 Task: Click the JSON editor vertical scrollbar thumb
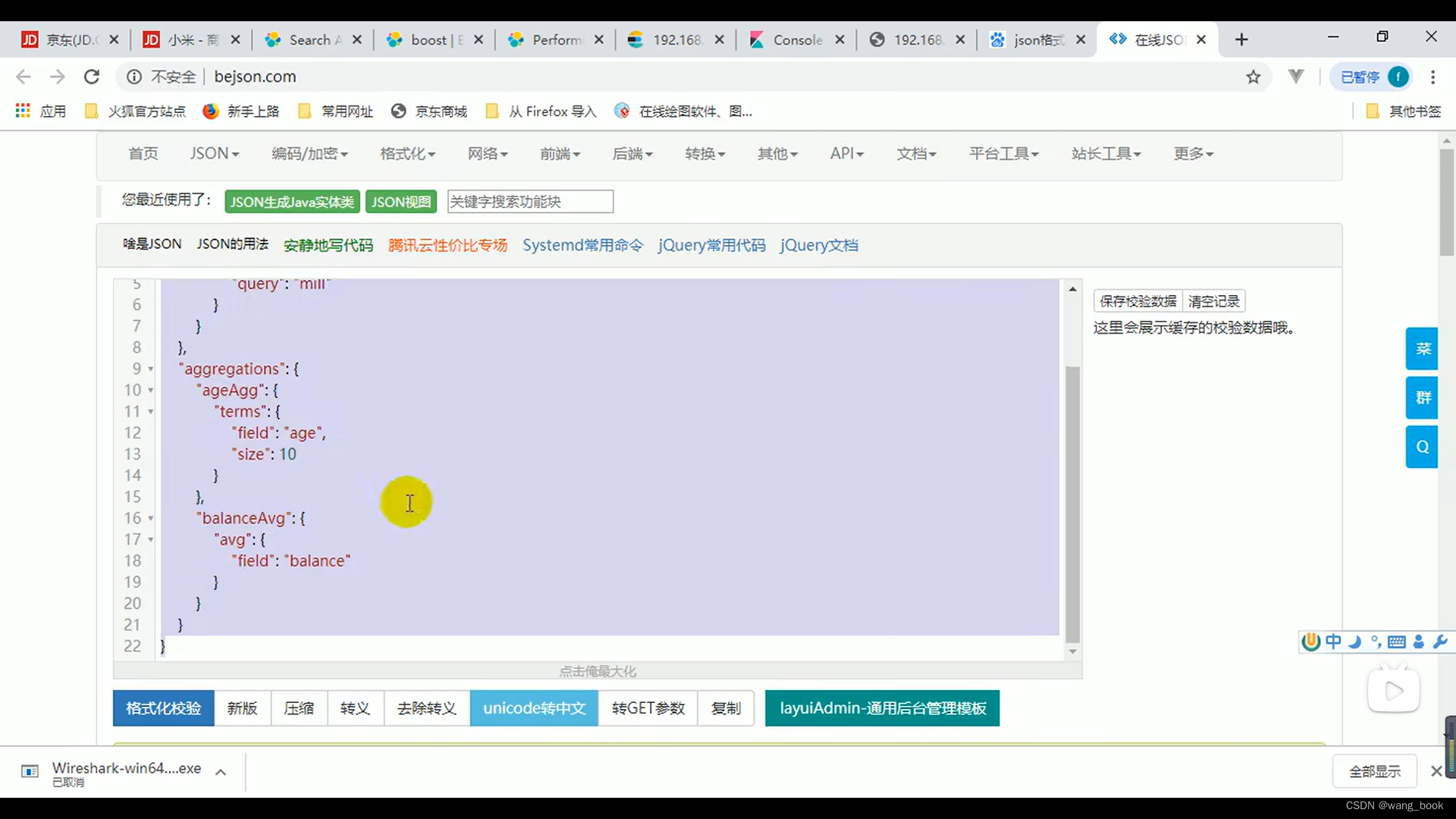click(1072, 504)
